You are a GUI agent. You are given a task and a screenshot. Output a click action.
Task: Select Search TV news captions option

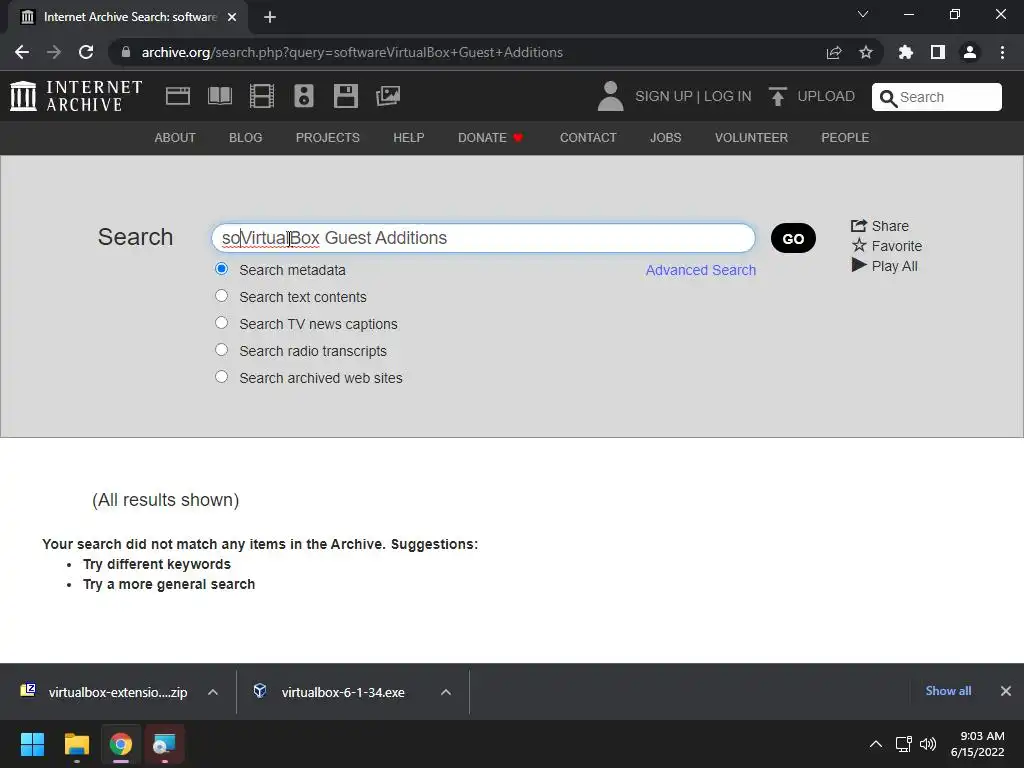click(221, 323)
